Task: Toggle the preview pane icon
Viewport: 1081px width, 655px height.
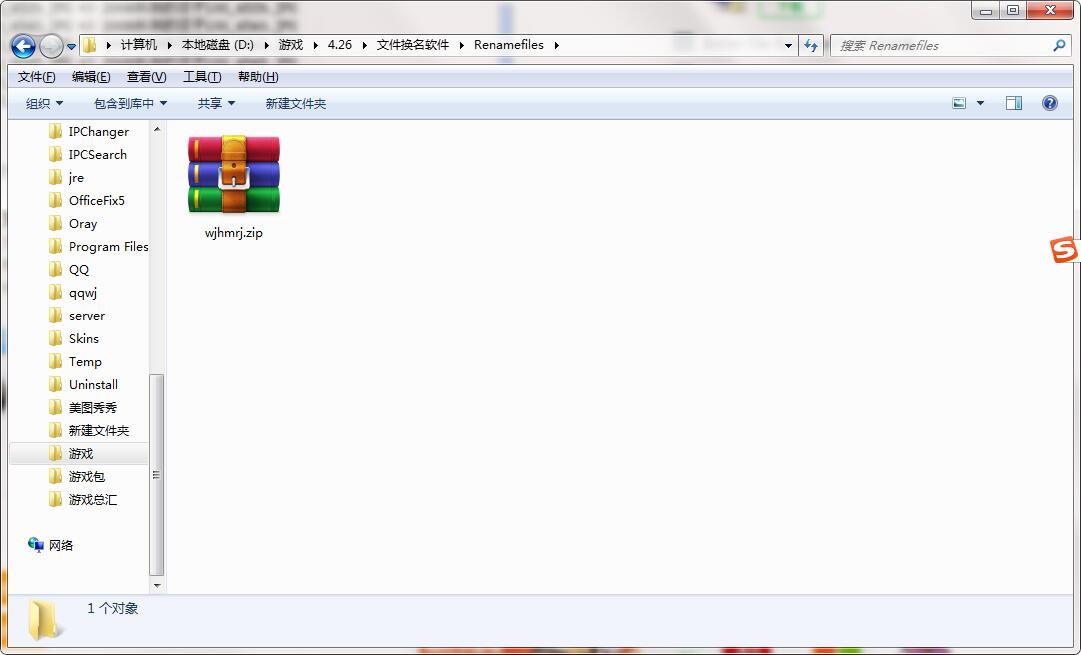Action: pos(1013,103)
